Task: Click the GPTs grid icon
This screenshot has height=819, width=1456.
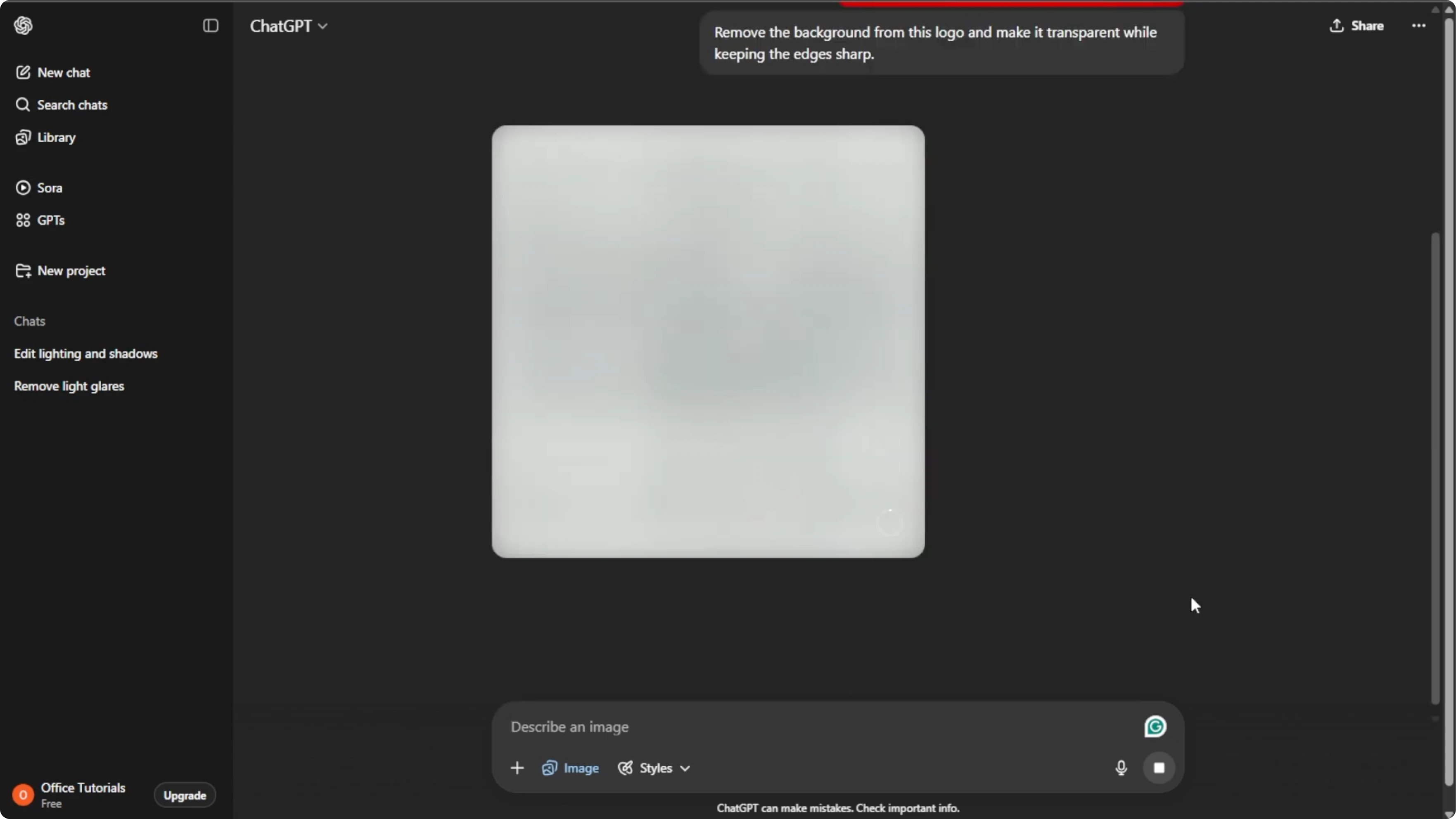Action: coord(23,220)
